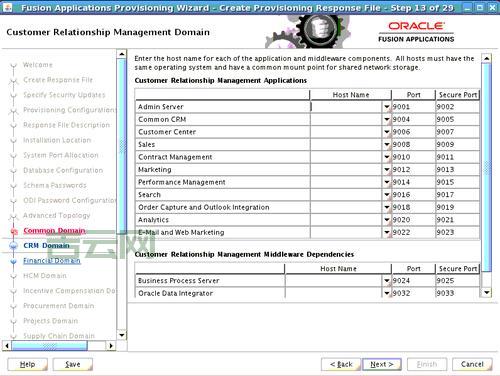Select the Customer Center row label

coord(167,132)
